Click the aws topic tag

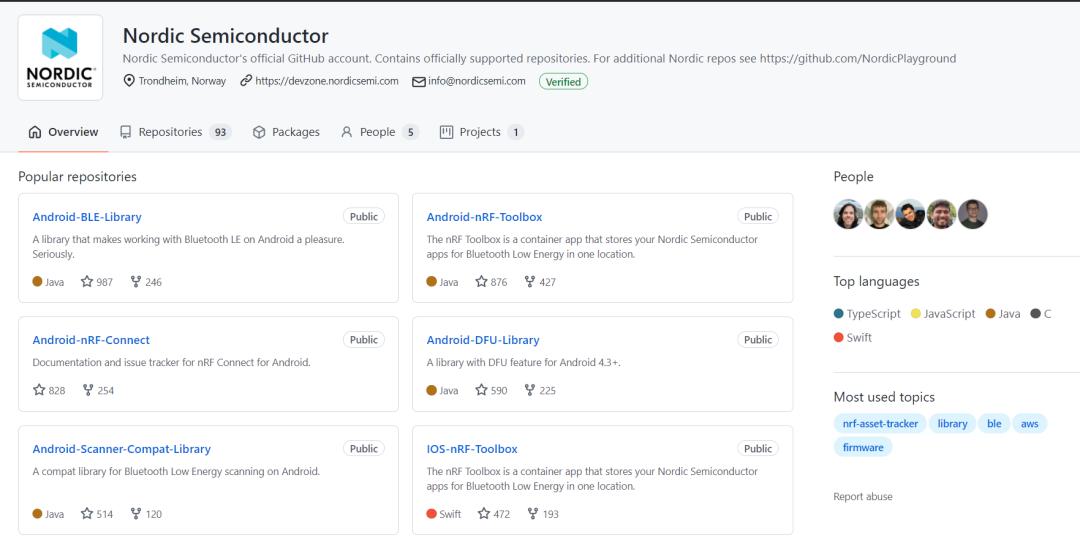pyautogui.click(x=1030, y=424)
